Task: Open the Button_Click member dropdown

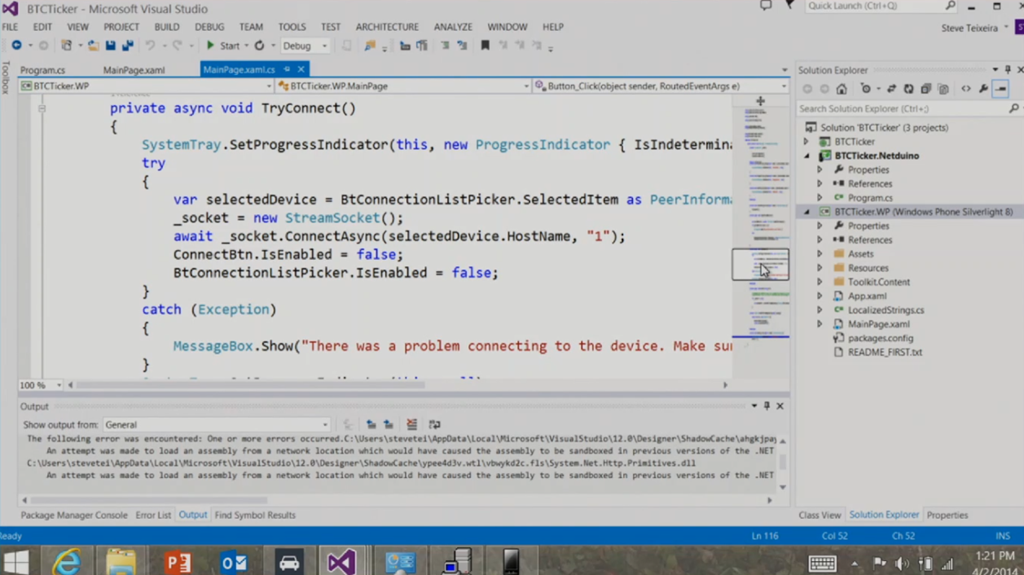Action: point(661,86)
